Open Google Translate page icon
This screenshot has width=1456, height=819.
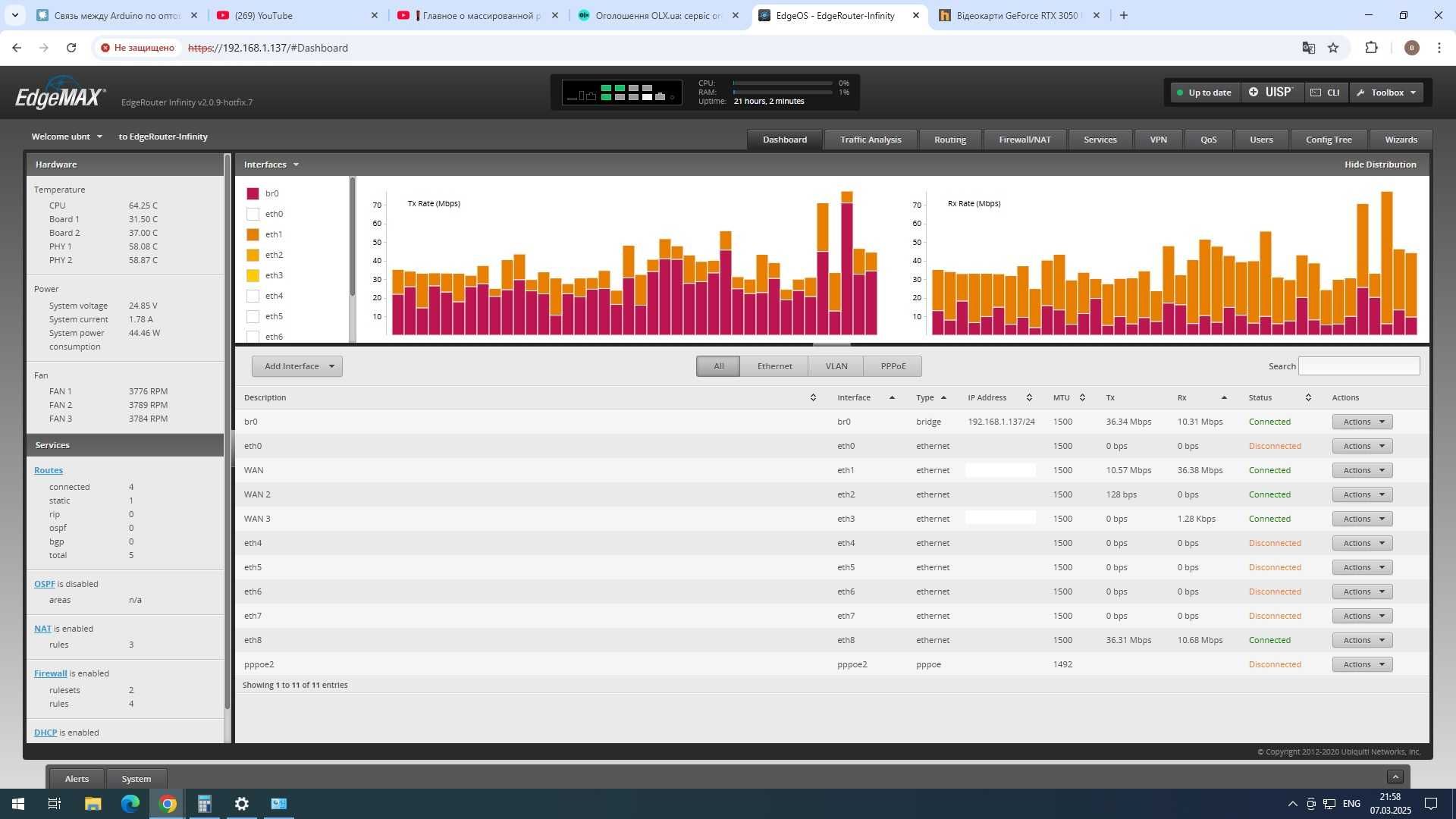point(1308,48)
